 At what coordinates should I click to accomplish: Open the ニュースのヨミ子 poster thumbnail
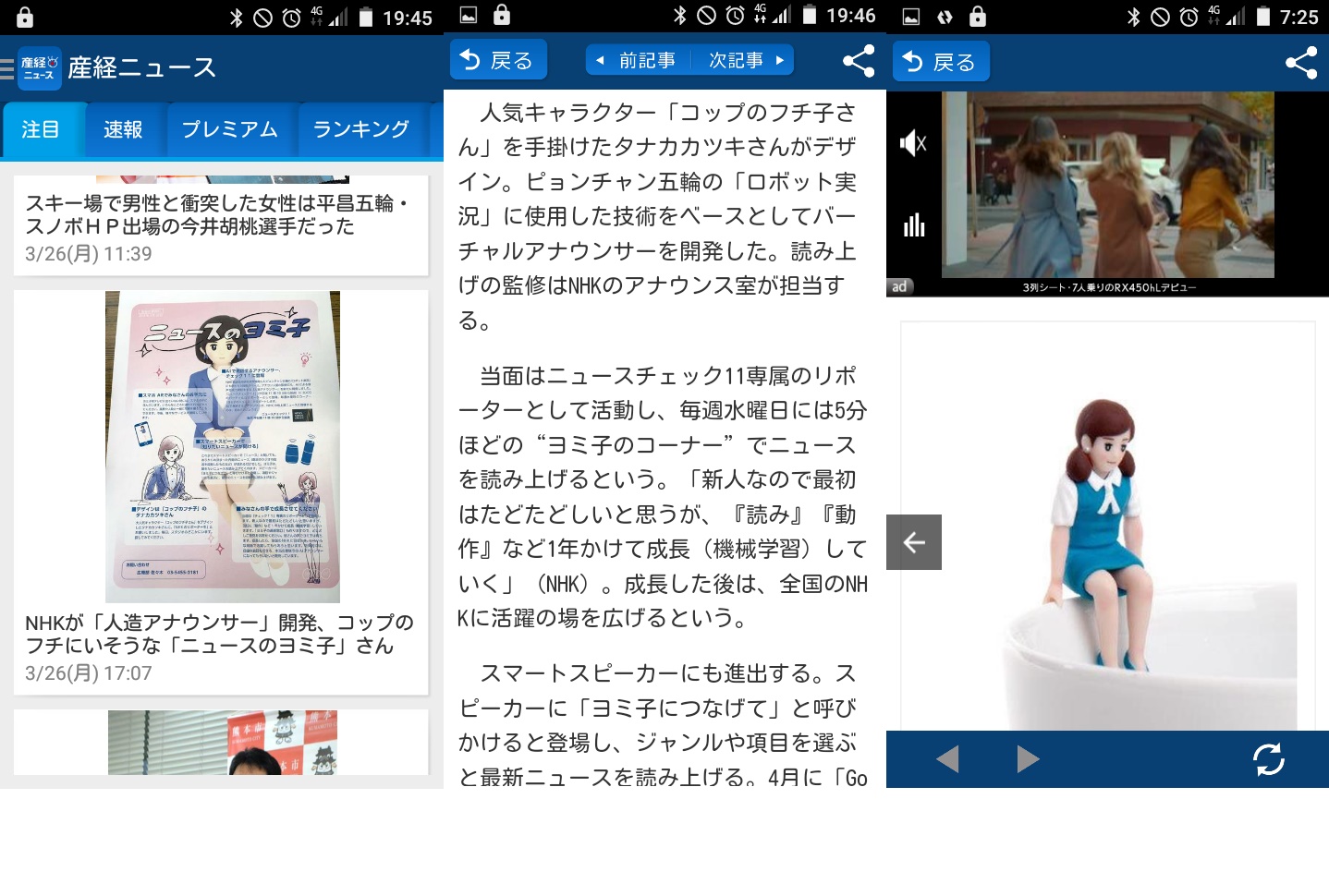[x=222, y=447]
